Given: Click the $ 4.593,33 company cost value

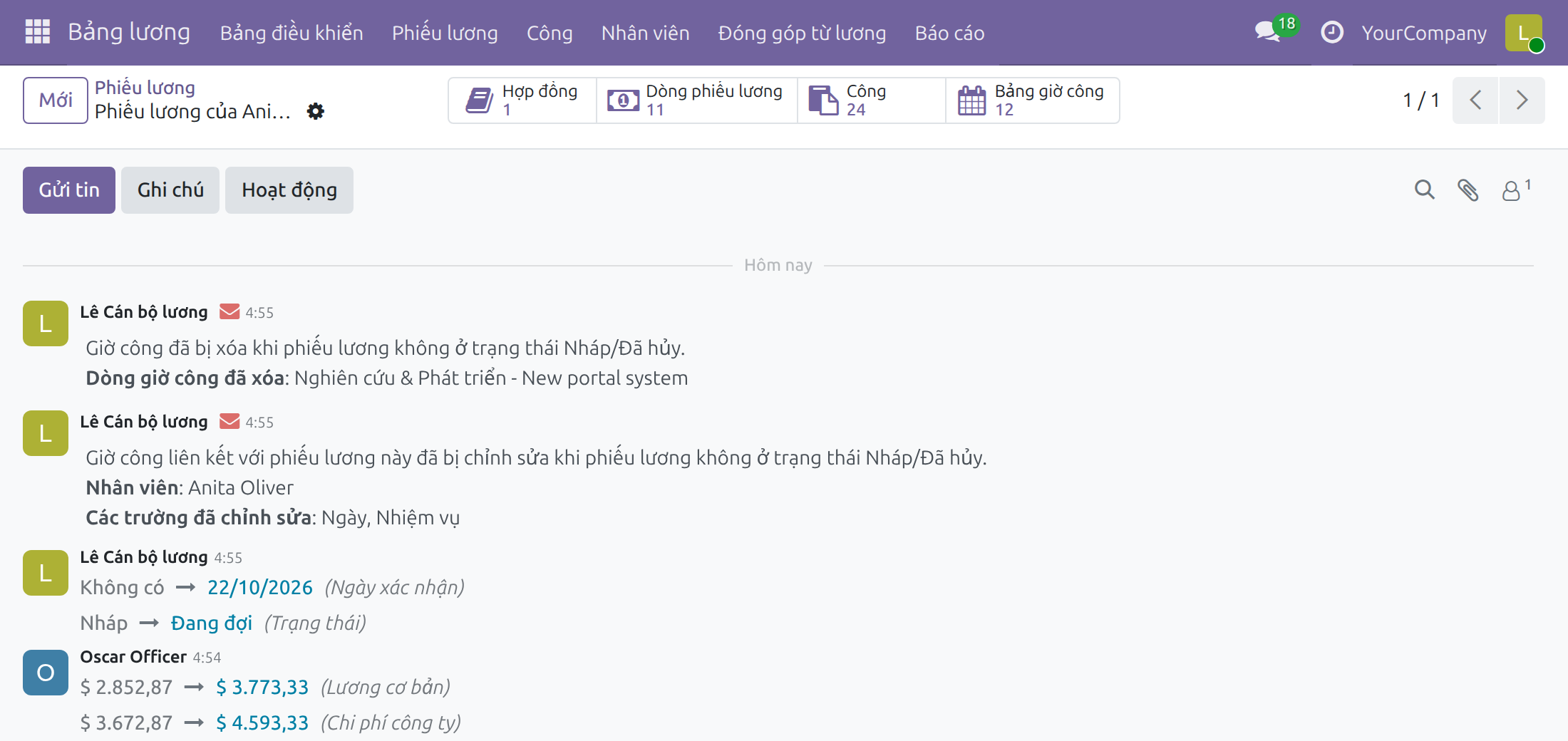Looking at the screenshot, I should click(262, 722).
